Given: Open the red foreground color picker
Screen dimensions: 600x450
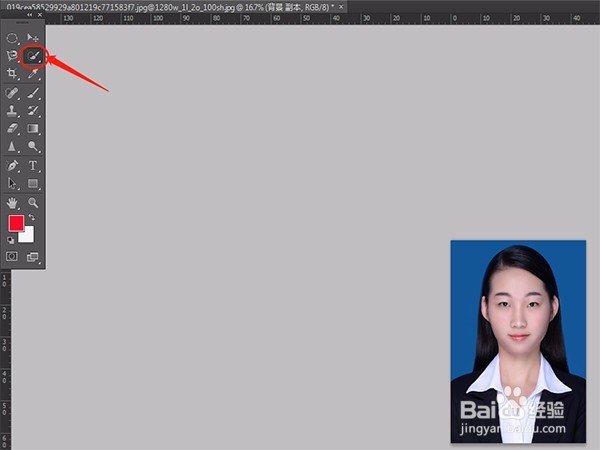Looking at the screenshot, I should point(16,223).
